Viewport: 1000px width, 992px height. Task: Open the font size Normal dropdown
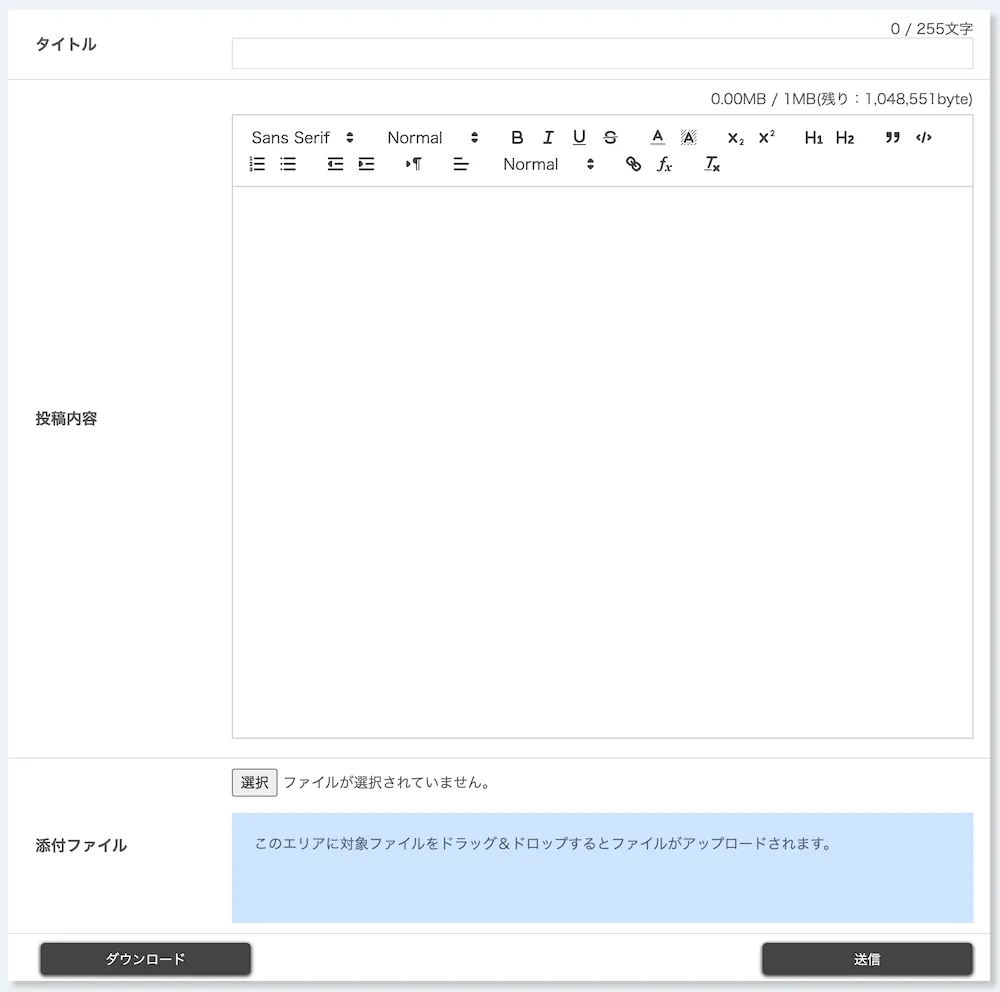point(433,138)
